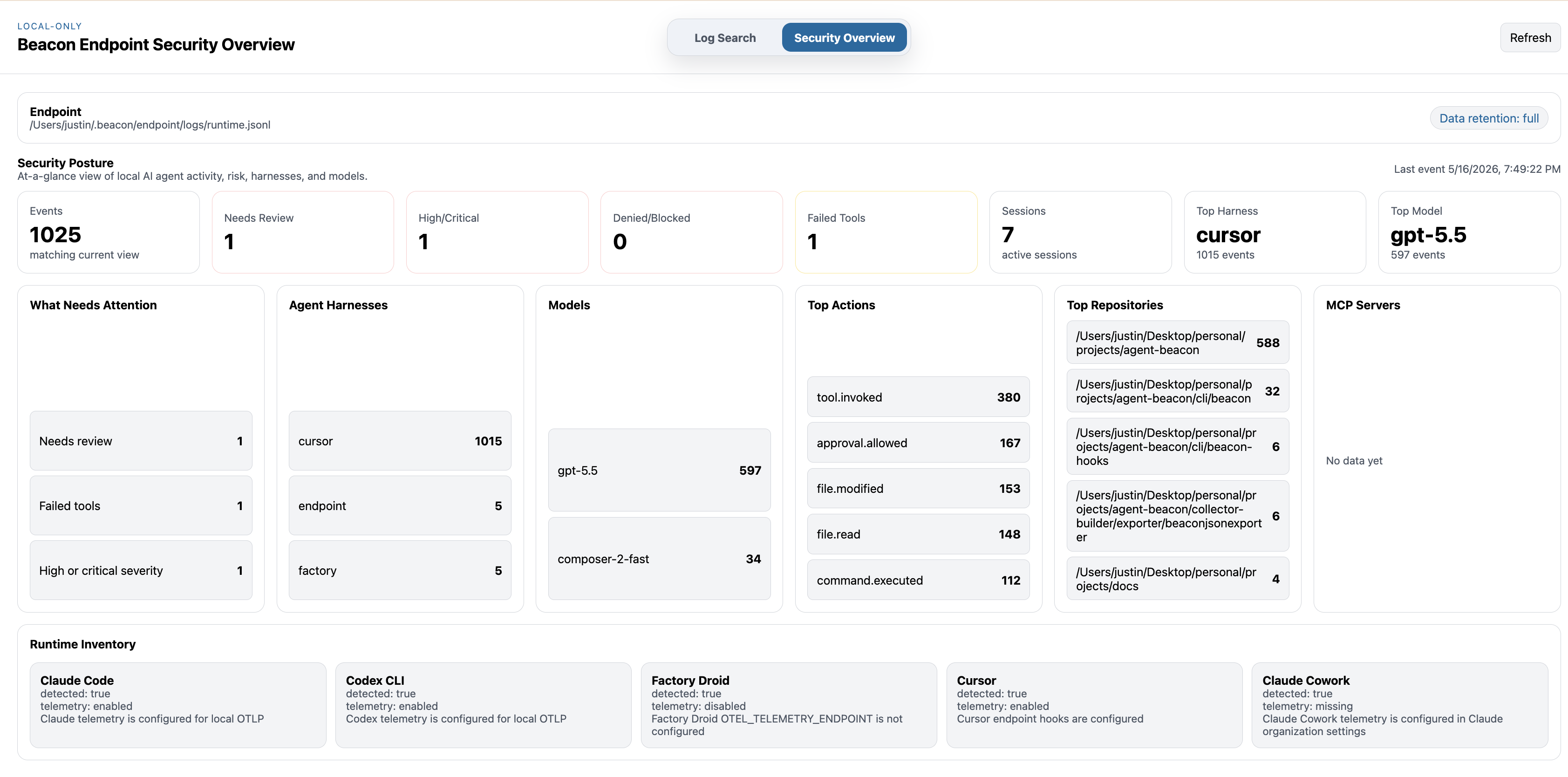
Task: Click the Top Repositories heading
Action: 1115,305
